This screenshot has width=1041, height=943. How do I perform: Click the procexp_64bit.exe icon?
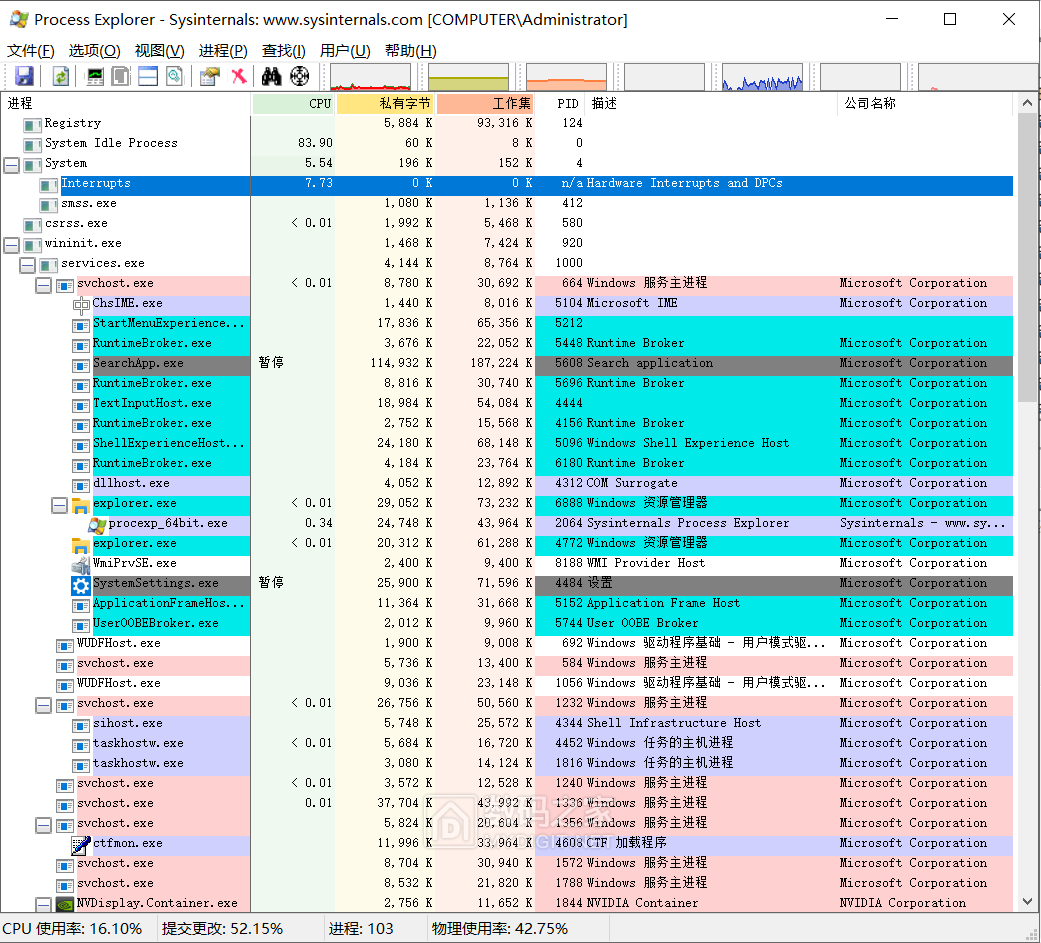97,525
